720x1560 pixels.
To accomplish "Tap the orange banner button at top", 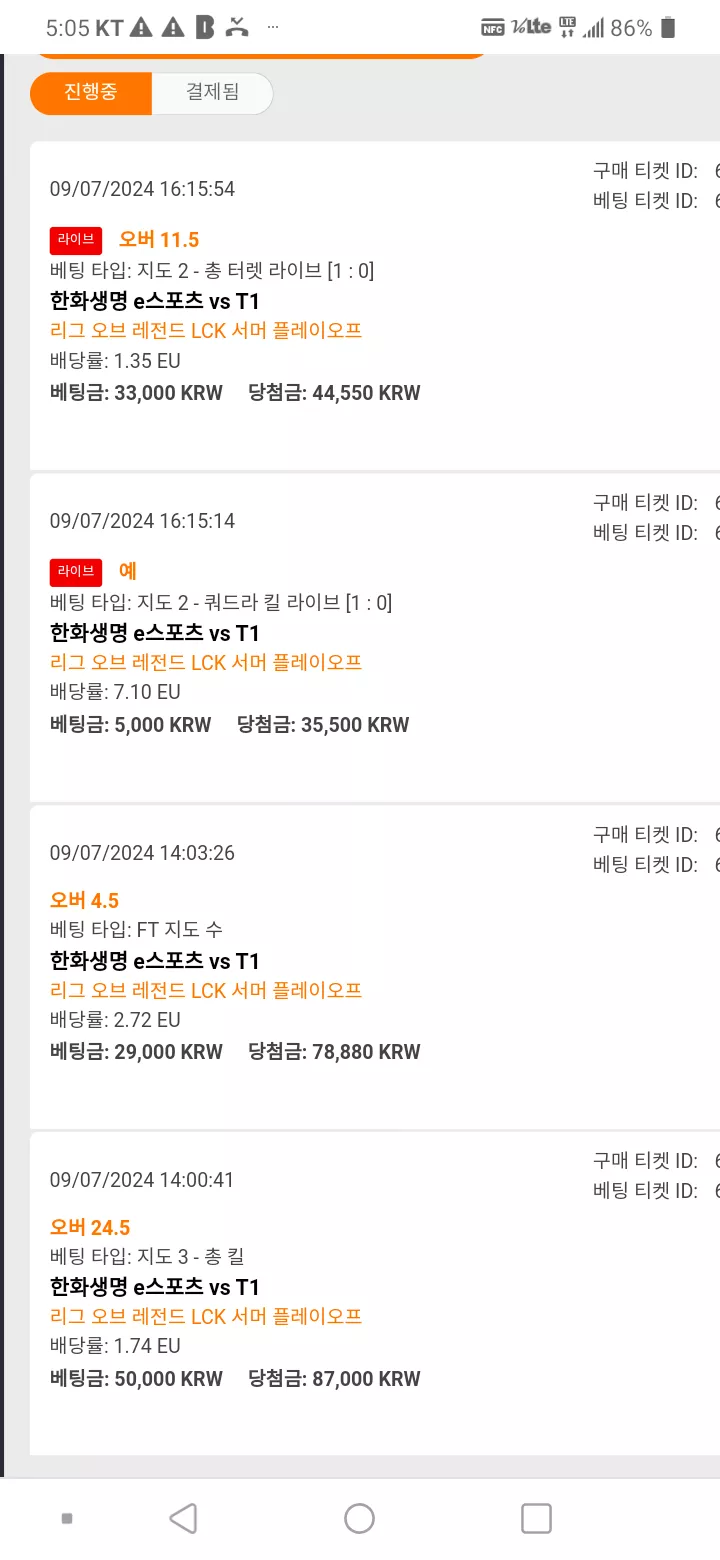I will (262, 55).
